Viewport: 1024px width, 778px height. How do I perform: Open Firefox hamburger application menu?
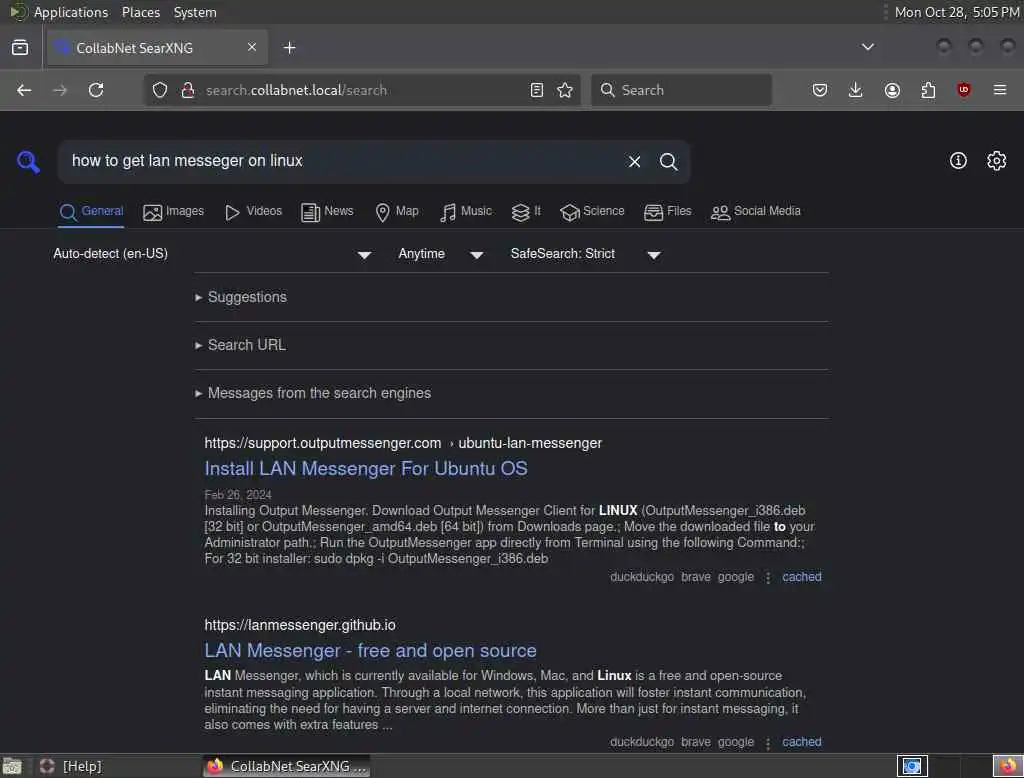pos(1000,89)
